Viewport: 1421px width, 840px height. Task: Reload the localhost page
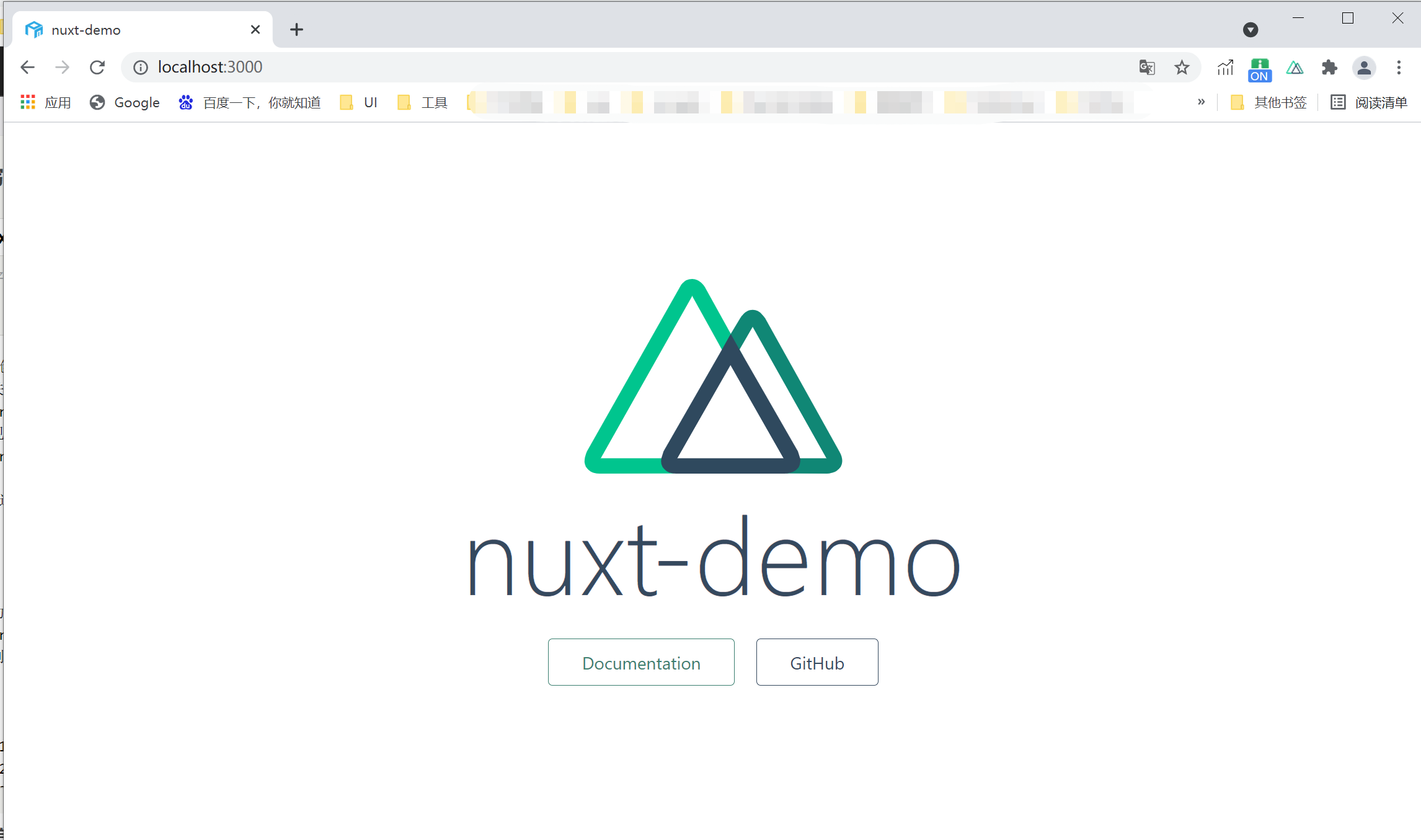tap(97, 67)
